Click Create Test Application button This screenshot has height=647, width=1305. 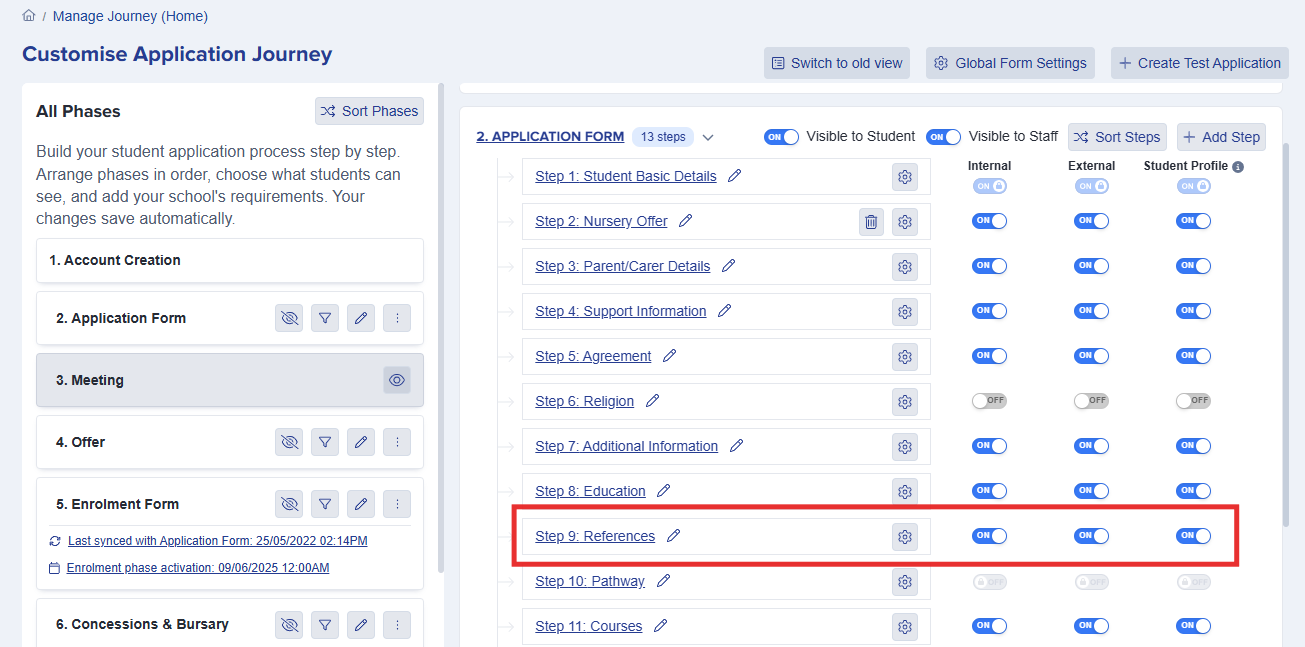tap(1199, 63)
